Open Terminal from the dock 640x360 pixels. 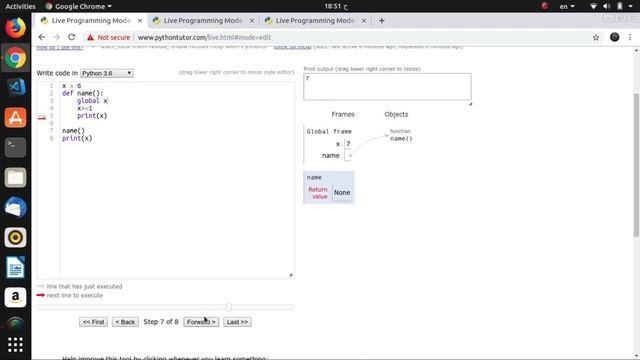point(16,147)
